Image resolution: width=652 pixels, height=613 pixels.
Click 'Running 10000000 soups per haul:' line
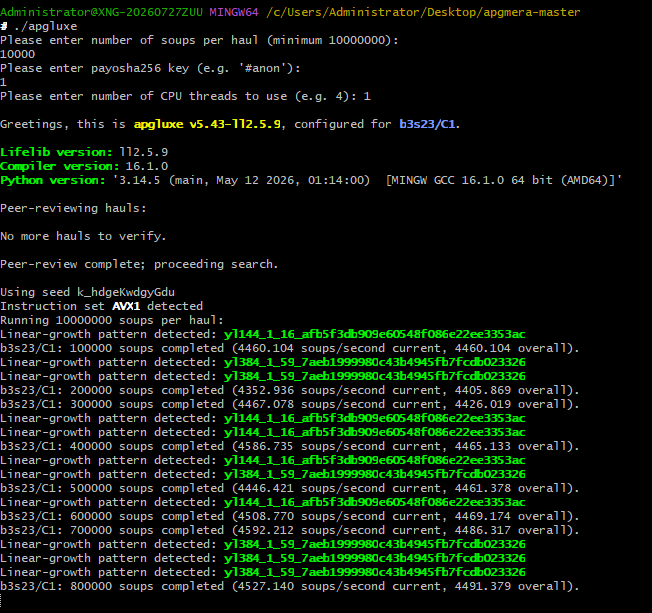pos(112,320)
